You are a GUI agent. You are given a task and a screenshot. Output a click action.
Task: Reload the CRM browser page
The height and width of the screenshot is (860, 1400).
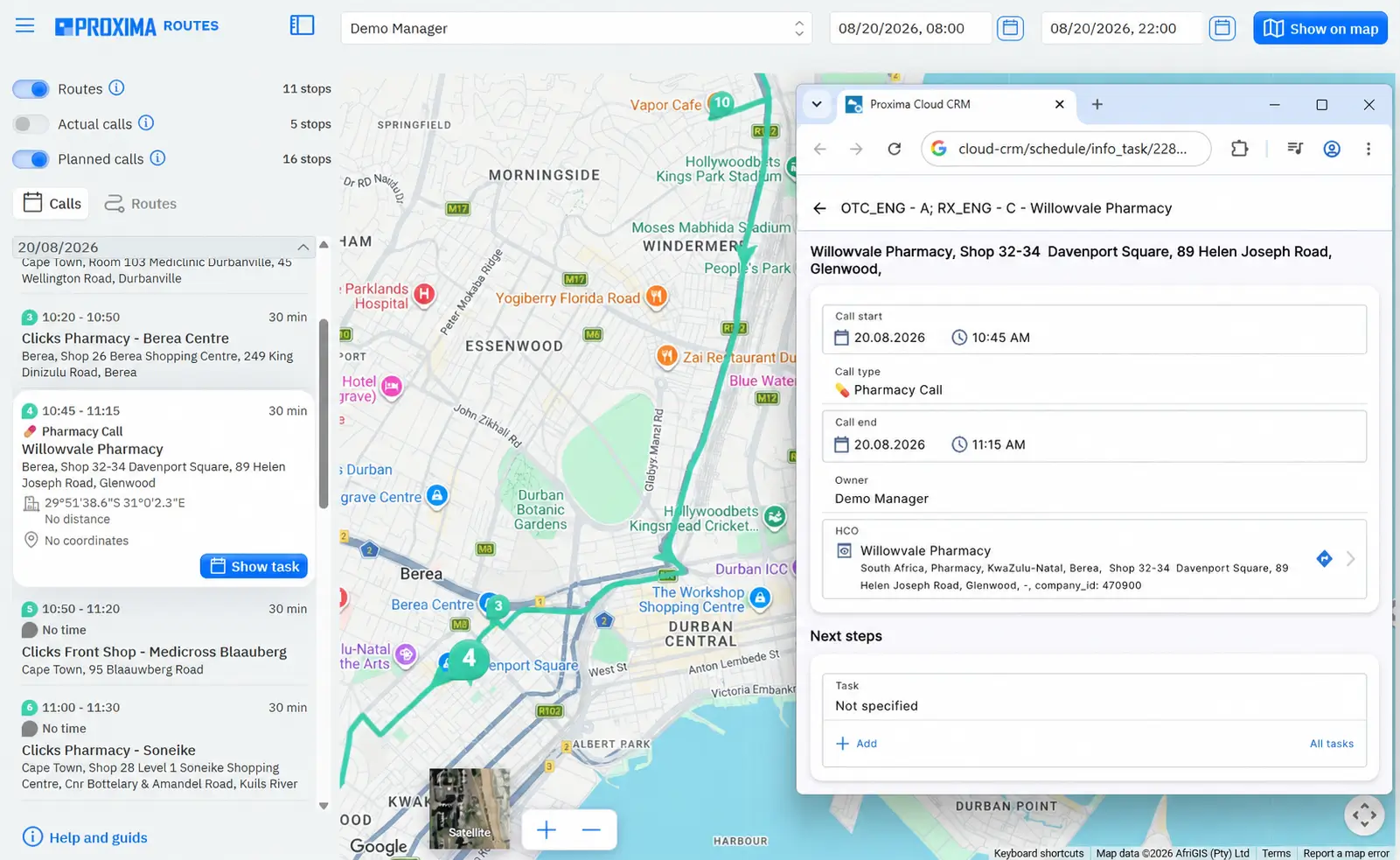pos(894,149)
